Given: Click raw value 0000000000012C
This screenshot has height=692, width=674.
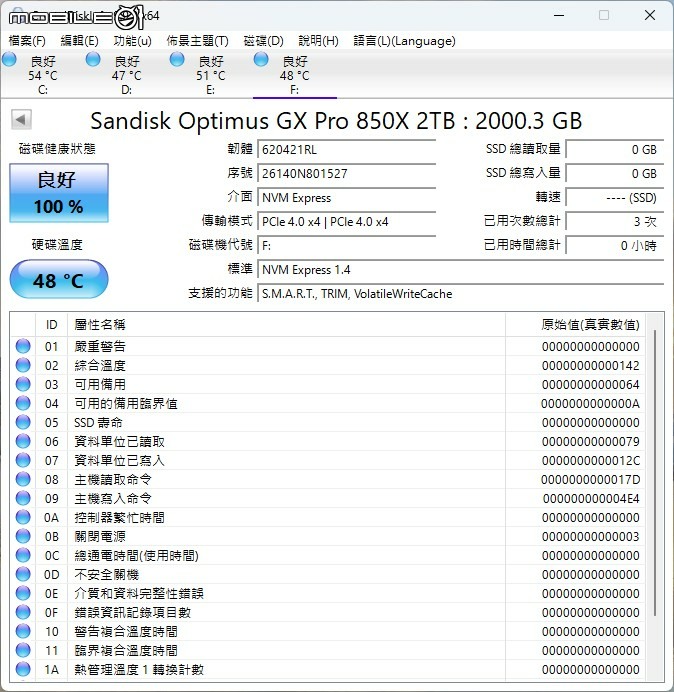Looking at the screenshot, I should click(591, 460).
